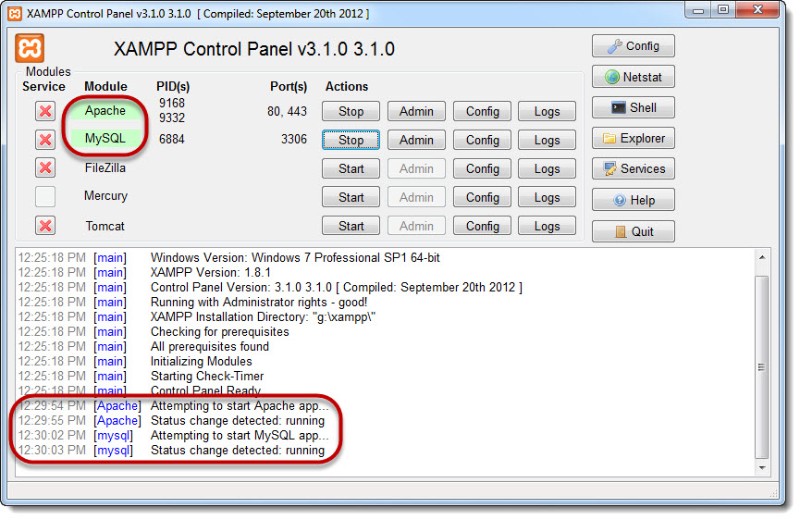Click the MySQL module label
Viewport: 800px width, 520px height.
[105, 138]
